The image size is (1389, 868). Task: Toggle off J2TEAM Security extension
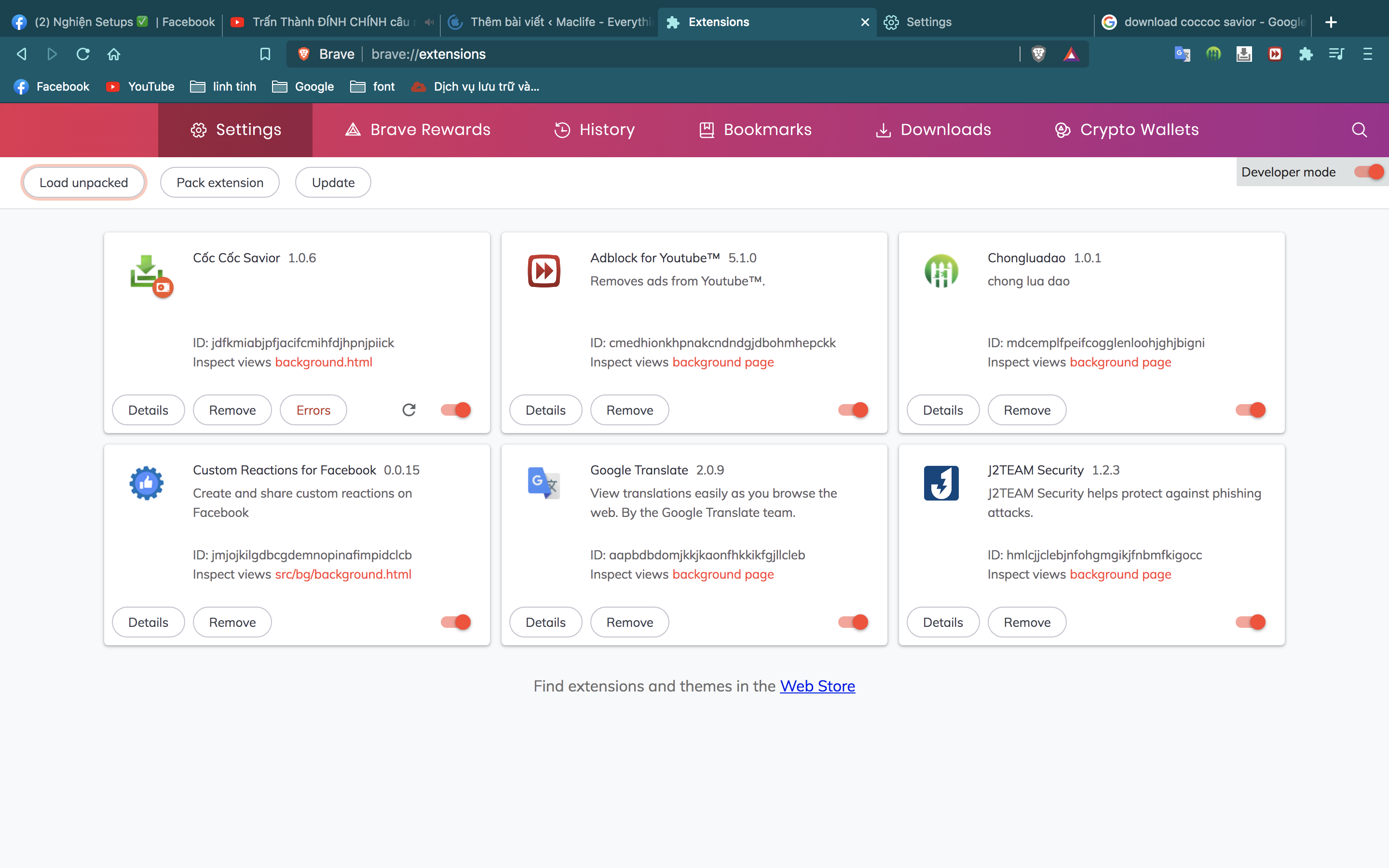pos(1250,622)
